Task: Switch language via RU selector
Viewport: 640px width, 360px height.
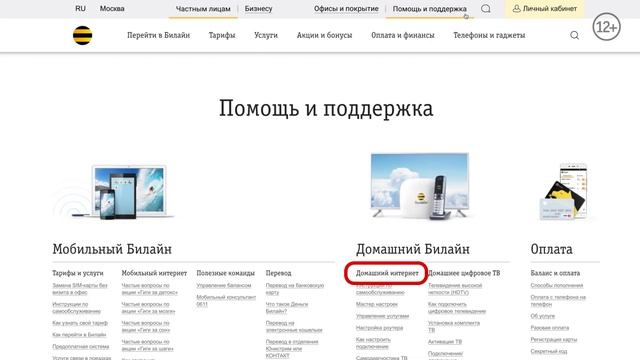Action: (x=80, y=9)
